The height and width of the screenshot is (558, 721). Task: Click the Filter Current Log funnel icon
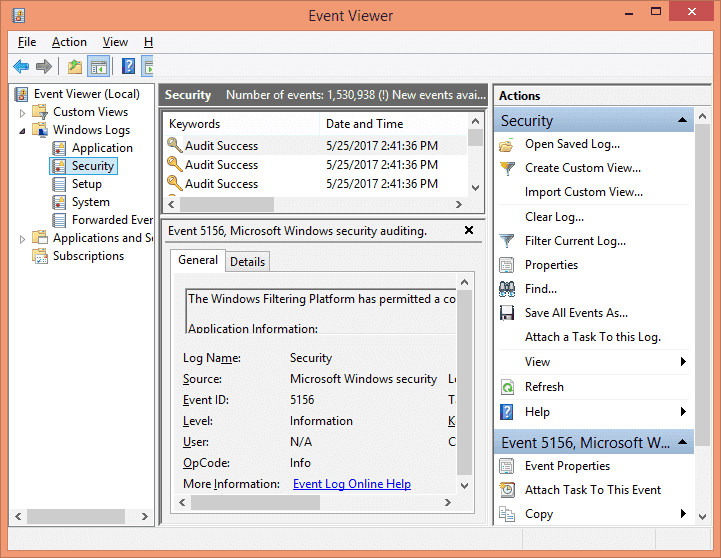coord(507,241)
